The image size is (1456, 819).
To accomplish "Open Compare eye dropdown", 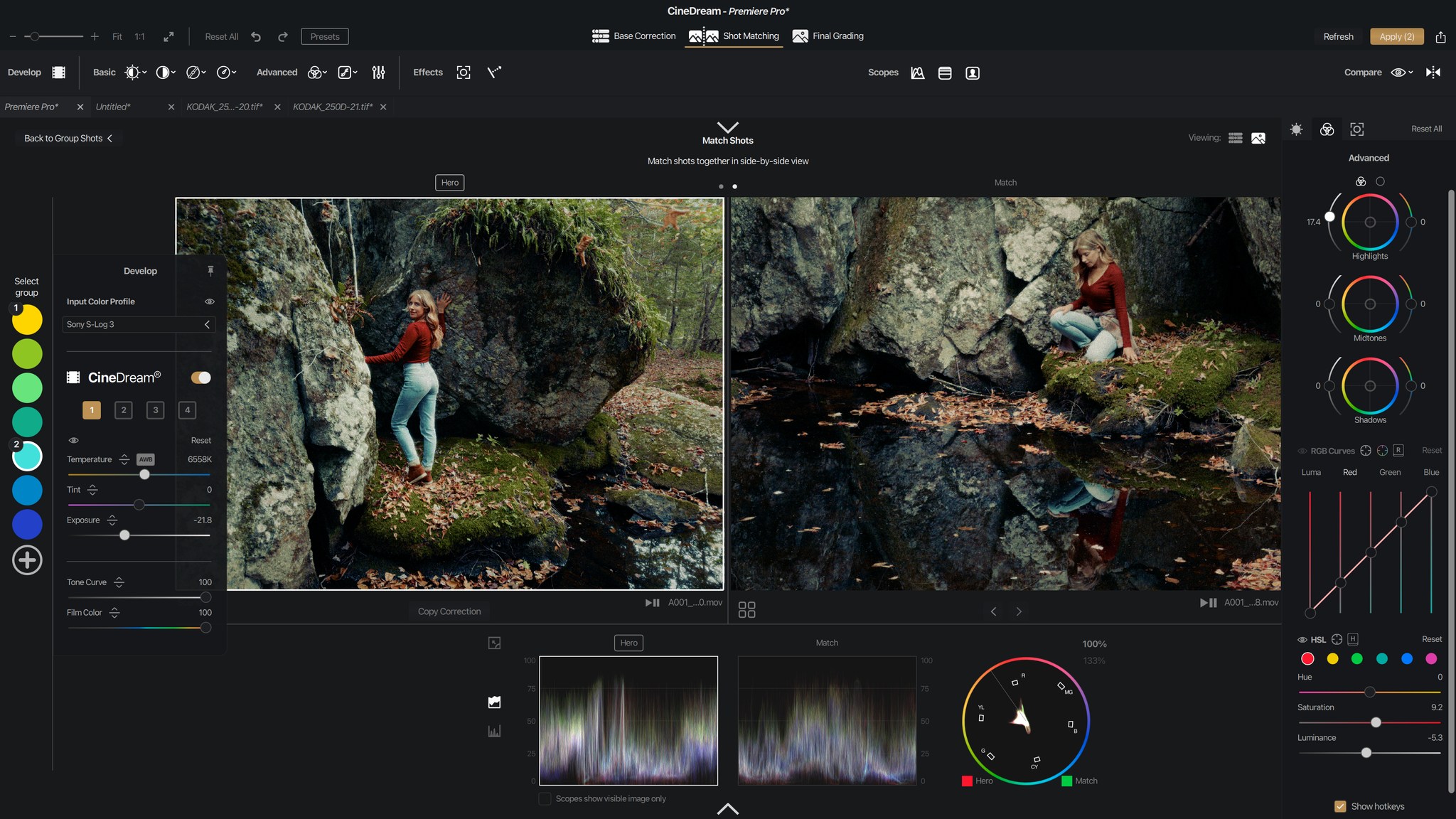I will click(x=1402, y=73).
